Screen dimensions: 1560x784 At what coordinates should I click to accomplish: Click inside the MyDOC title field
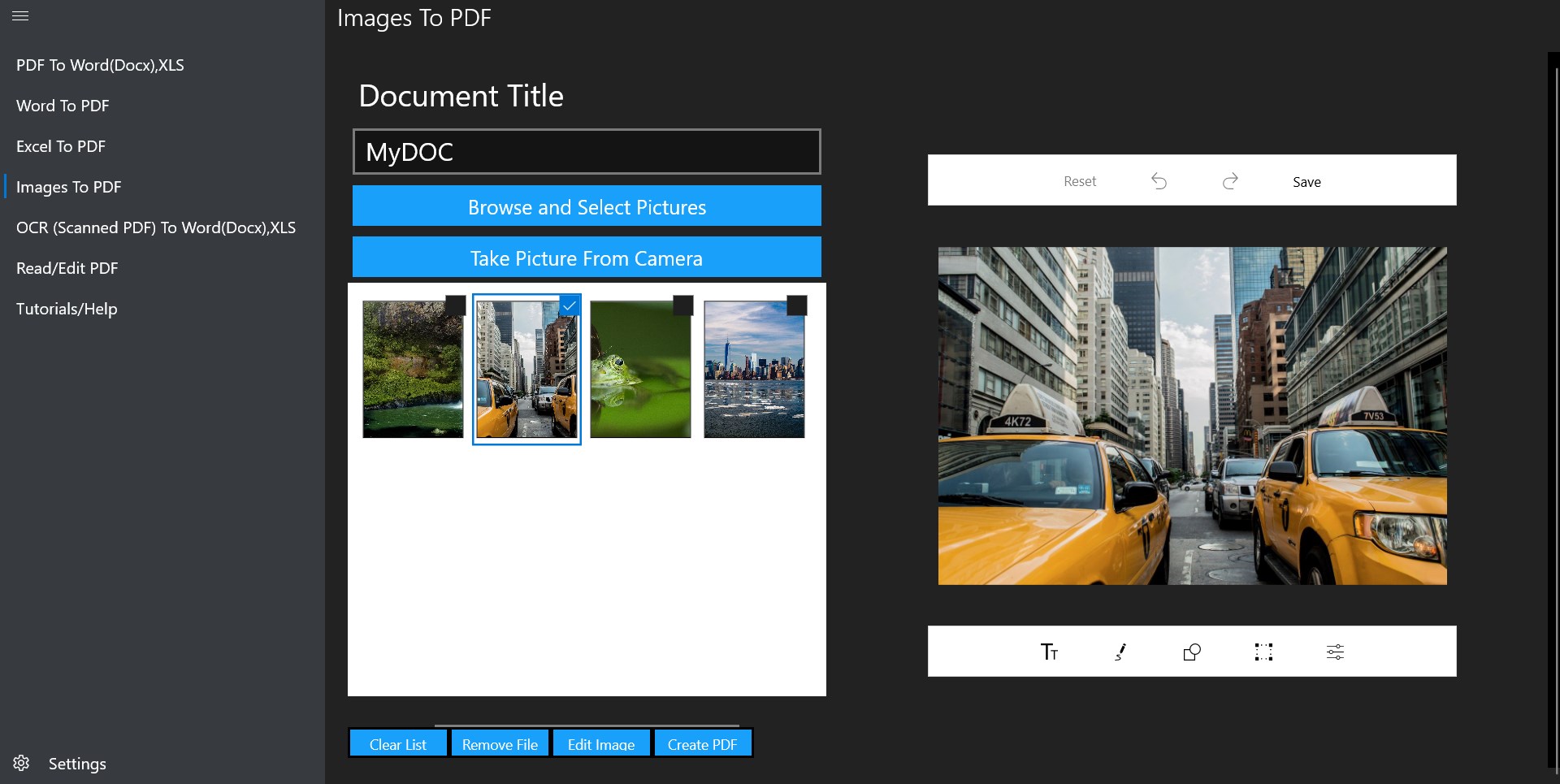tap(587, 152)
